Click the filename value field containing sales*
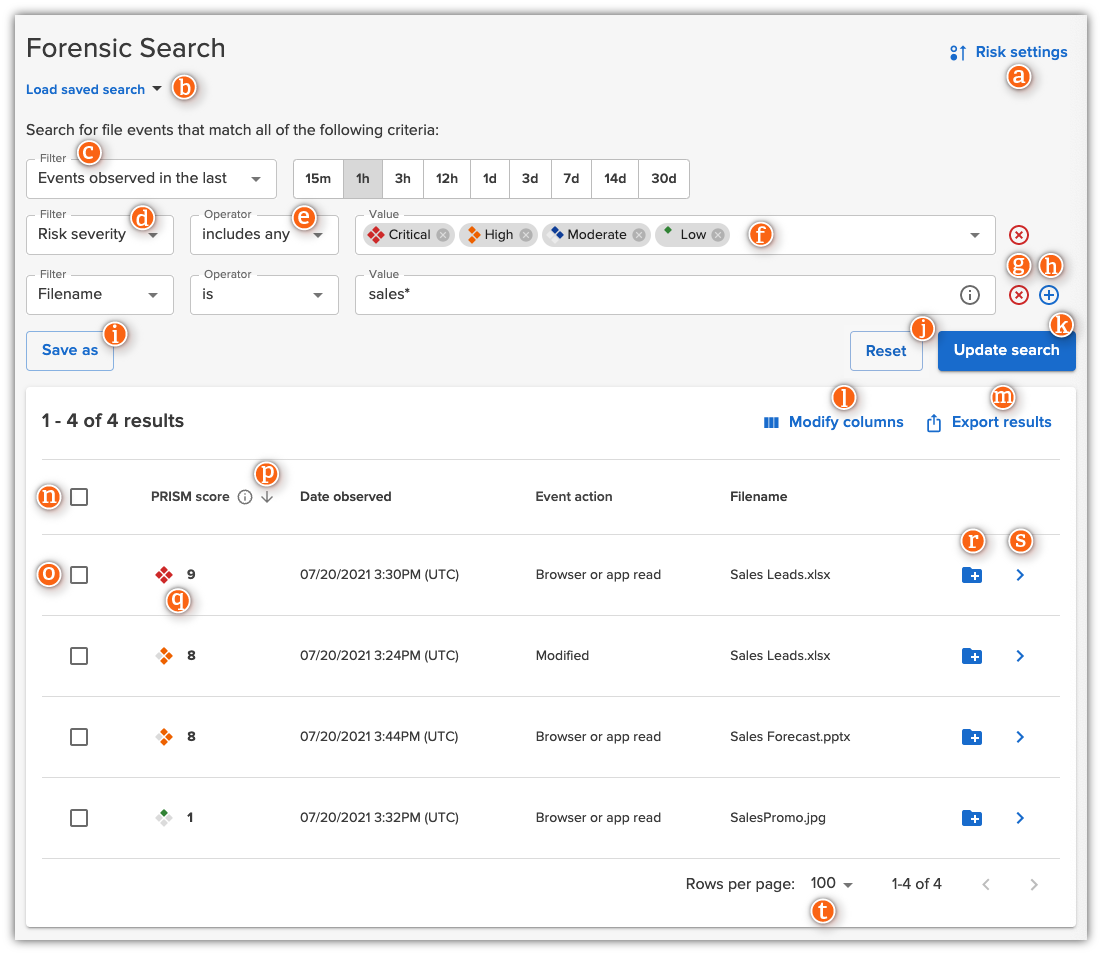Viewport: 1102px width, 955px height. pos(650,295)
